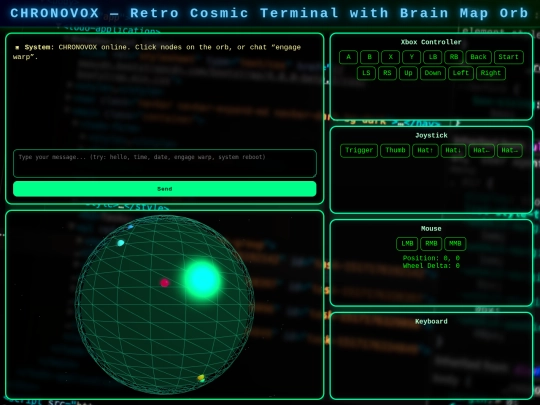The height and width of the screenshot is (405, 540).
Task: Click the 'Joystick' panel heading
Action: [431, 135]
